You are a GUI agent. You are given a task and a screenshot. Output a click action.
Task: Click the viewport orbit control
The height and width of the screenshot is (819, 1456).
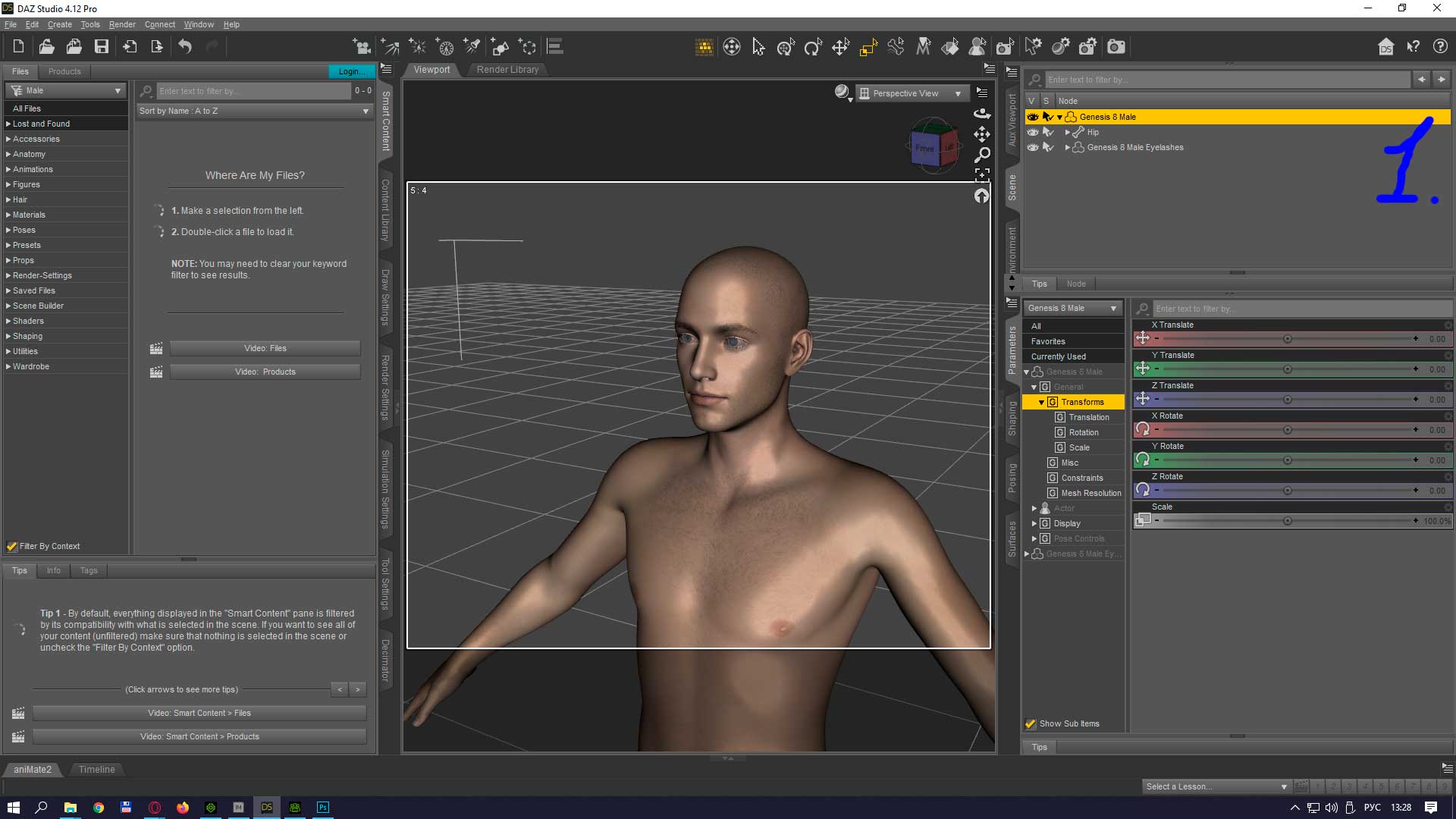pyautogui.click(x=982, y=113)
